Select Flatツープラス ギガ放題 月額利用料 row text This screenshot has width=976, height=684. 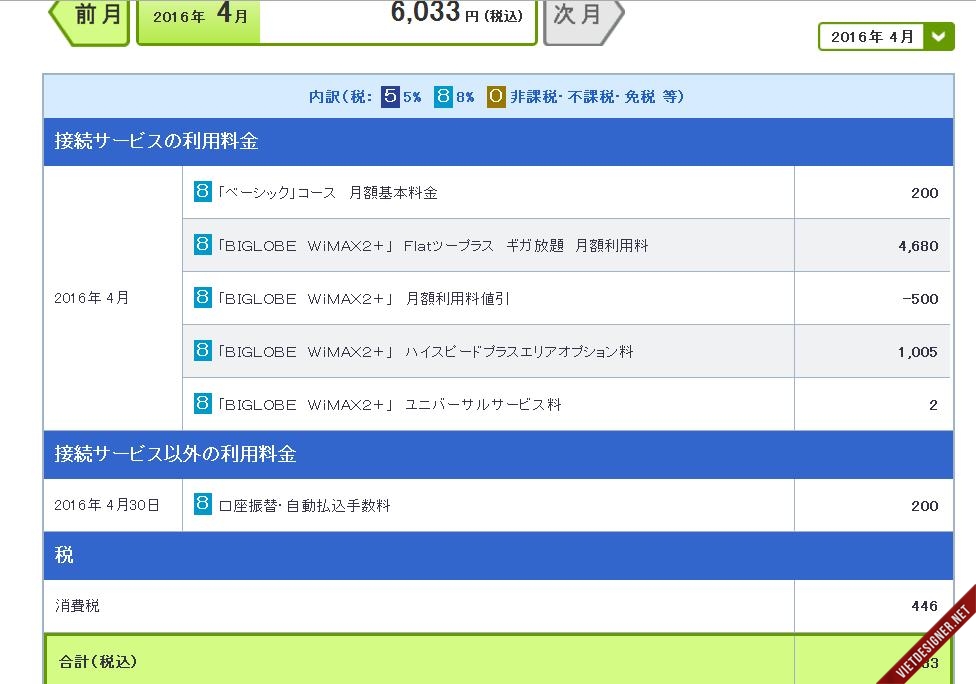point(433,246)
